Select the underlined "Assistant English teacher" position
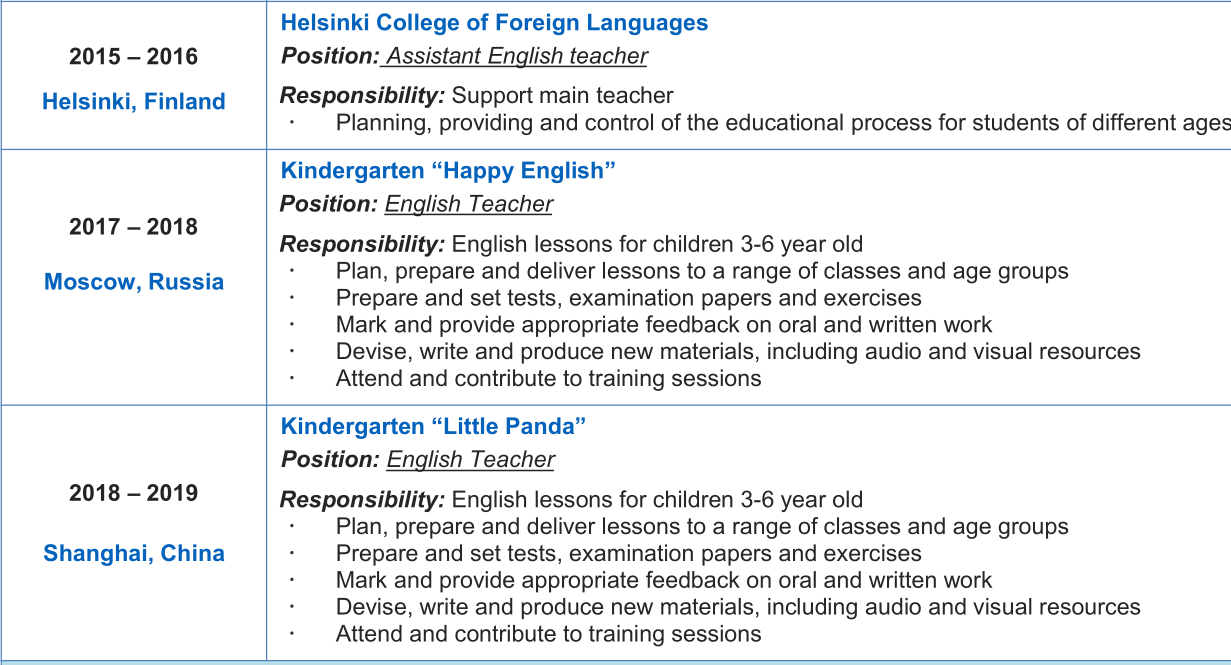1231x665 pixels. 517,56
